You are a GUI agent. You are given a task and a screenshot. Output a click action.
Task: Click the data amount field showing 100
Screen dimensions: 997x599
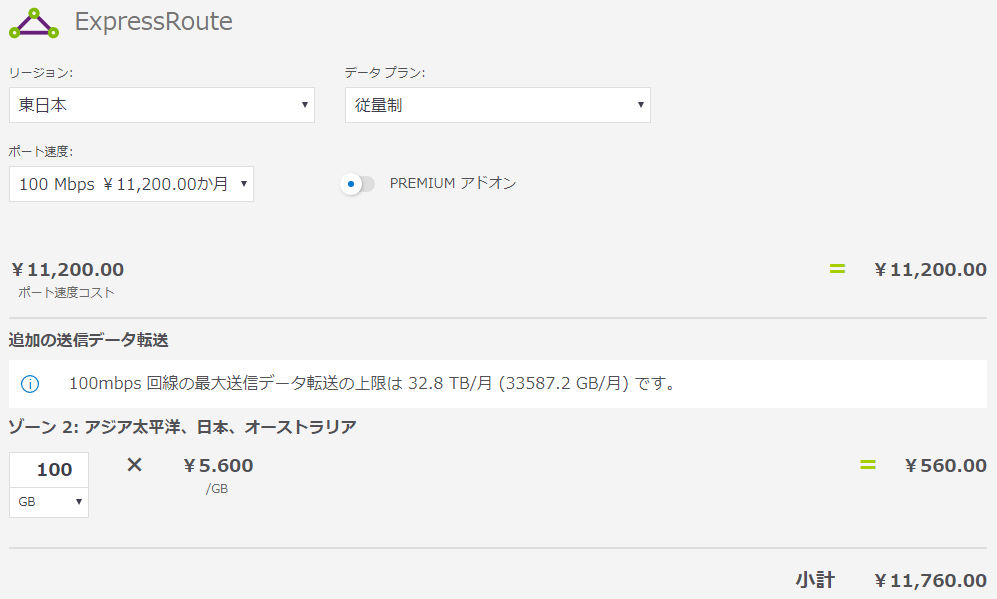(x=49, y=470)
